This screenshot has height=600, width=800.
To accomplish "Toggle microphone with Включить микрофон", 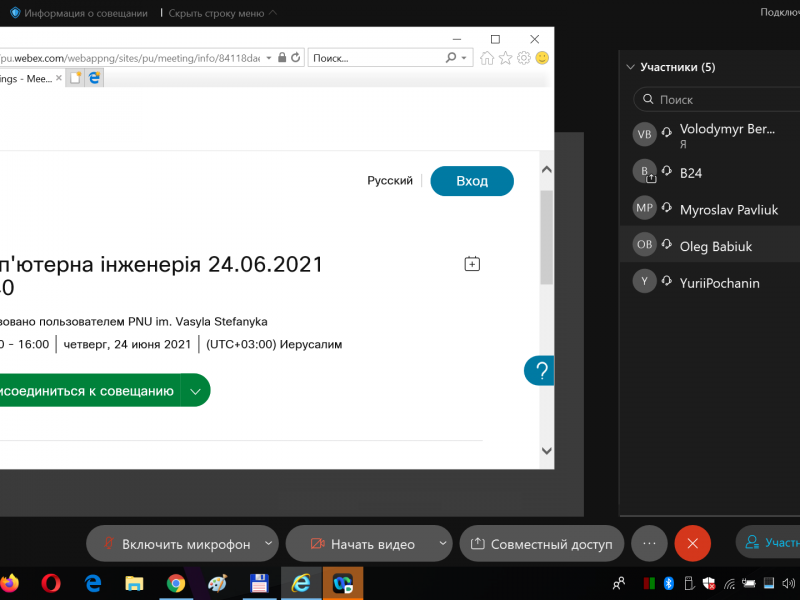I will coord(175,544).
